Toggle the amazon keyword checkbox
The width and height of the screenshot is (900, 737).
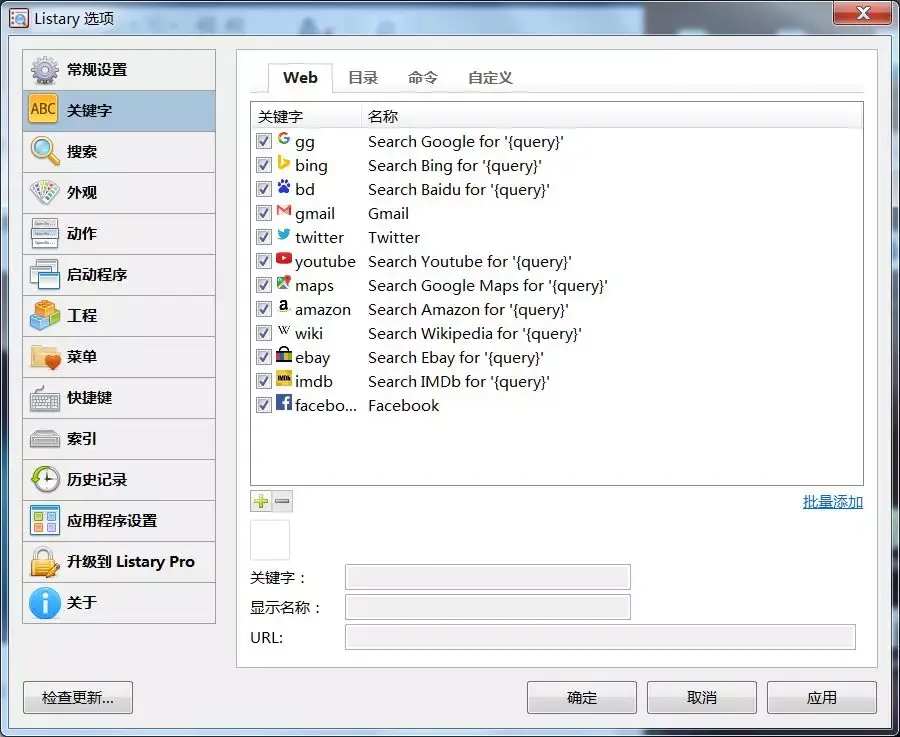pos(263,309)
